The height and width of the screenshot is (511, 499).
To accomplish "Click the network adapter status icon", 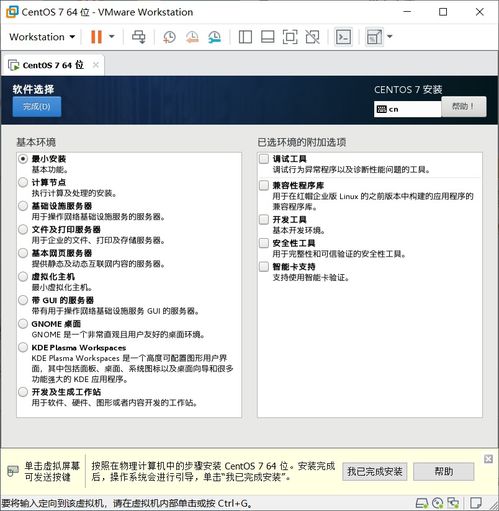I will [453, 503].
